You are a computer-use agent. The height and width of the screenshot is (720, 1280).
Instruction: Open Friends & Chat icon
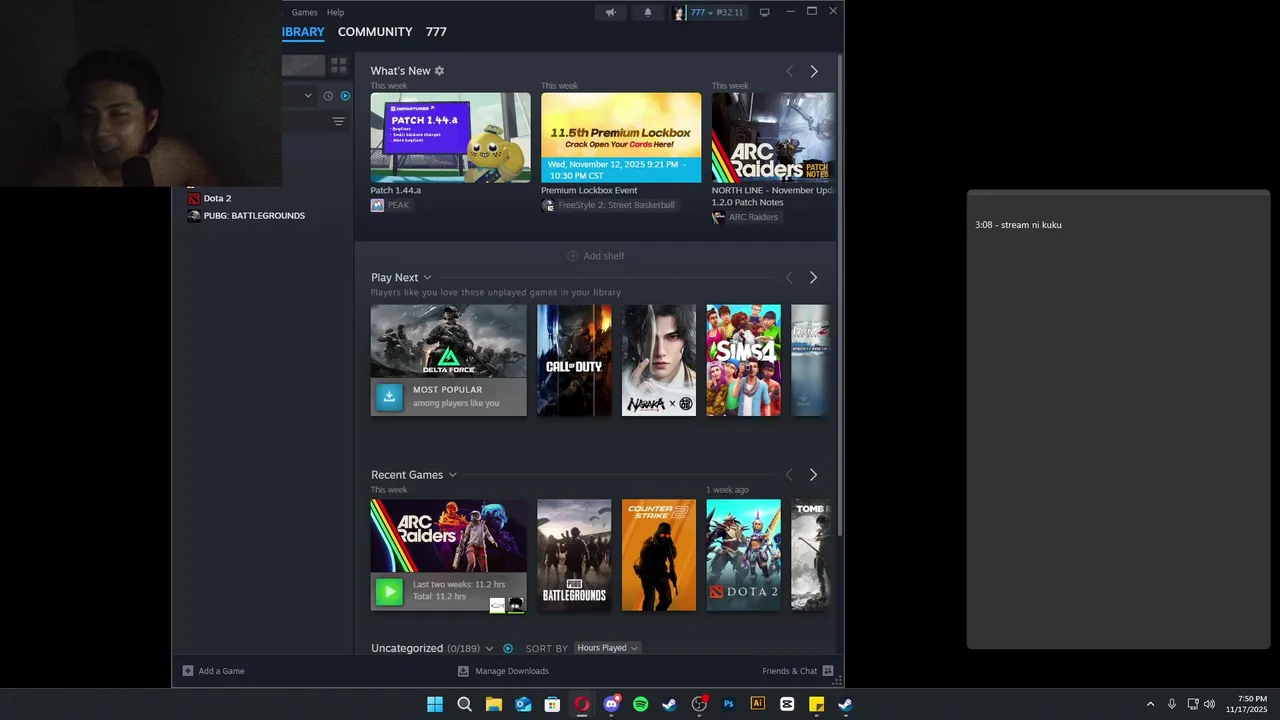(828, 671)
